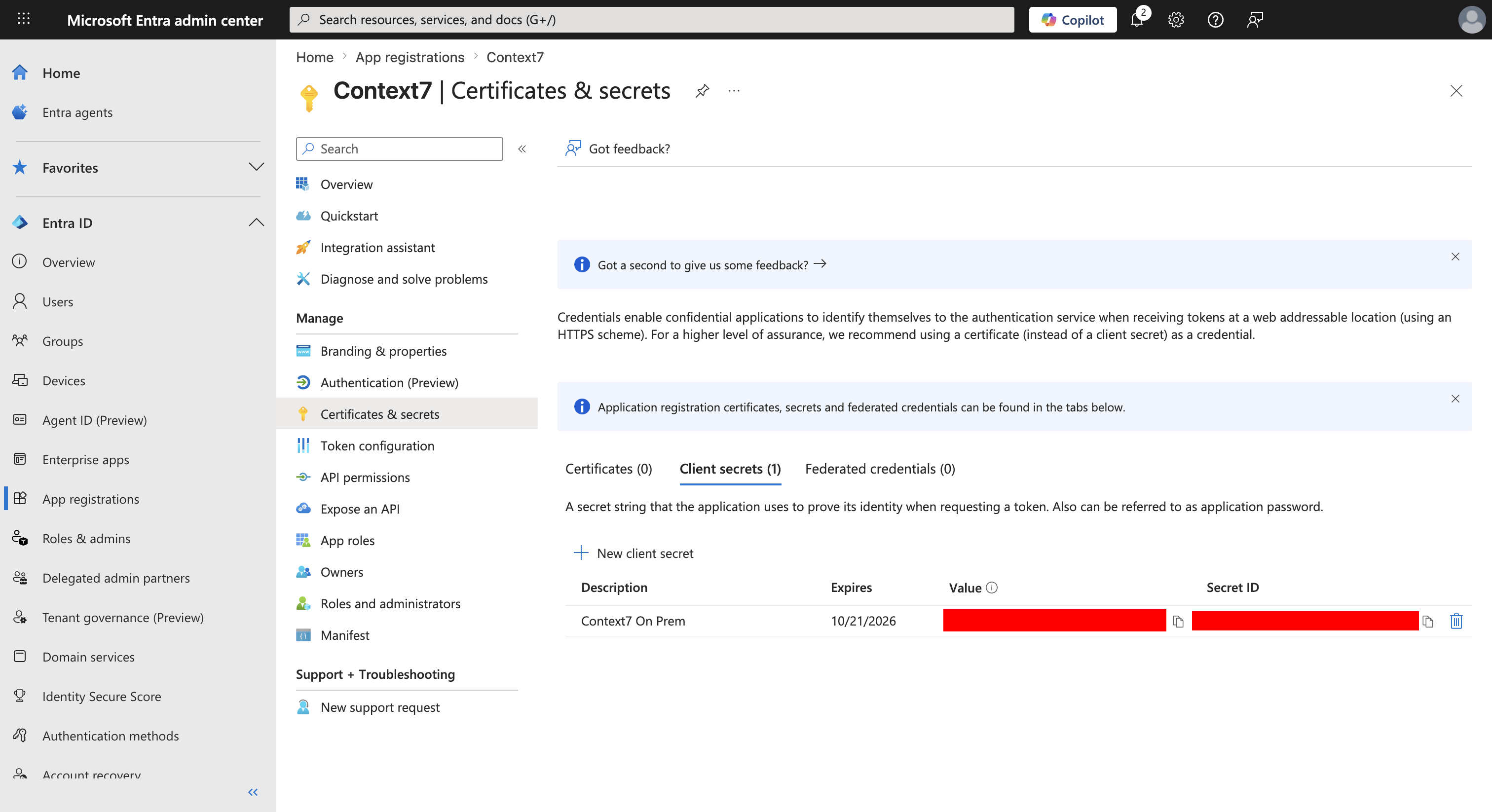Screen dimensions: 1492x812
Task: Close the Certificates & secrets blade
Action: pos(1455,91)
